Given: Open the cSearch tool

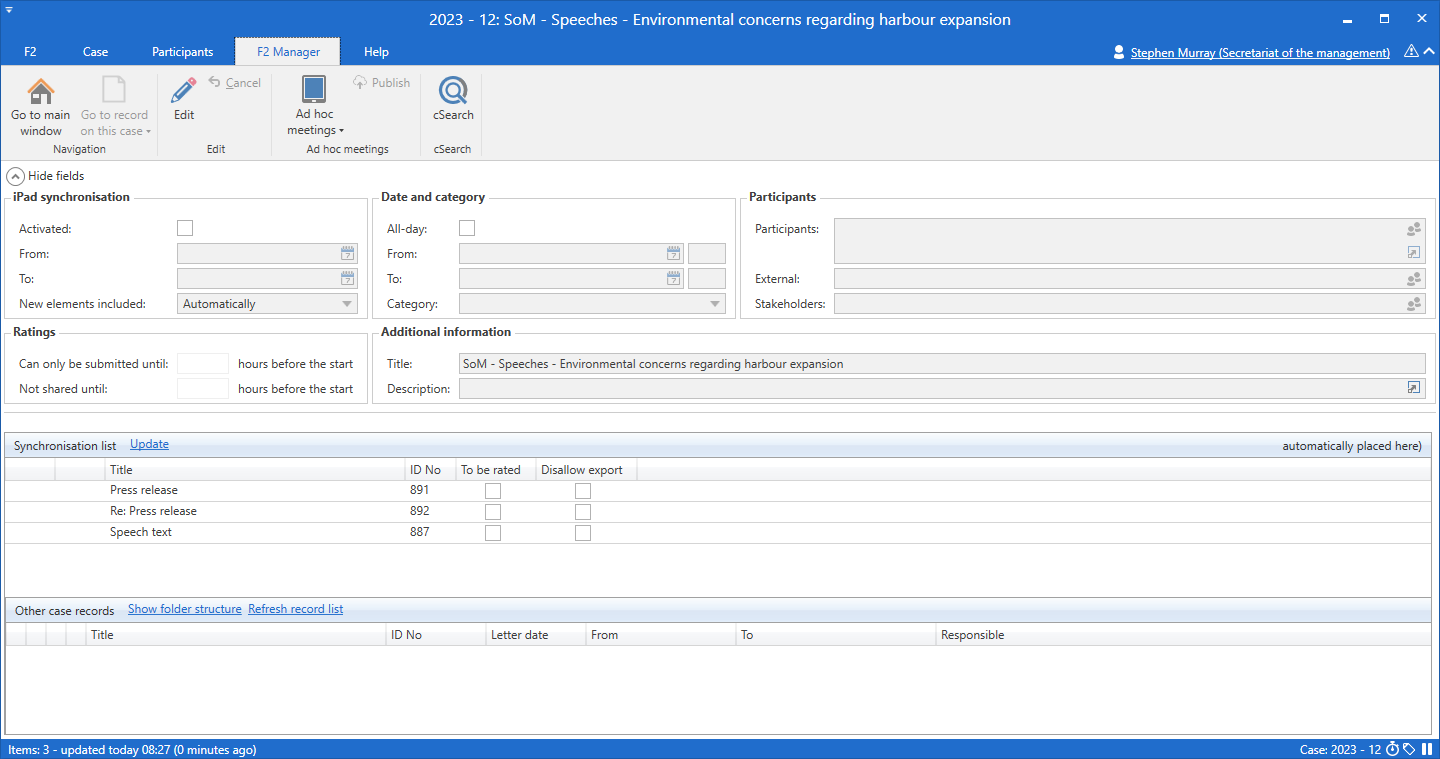Looking at the screenshot, I should click(x=453, y=92).
